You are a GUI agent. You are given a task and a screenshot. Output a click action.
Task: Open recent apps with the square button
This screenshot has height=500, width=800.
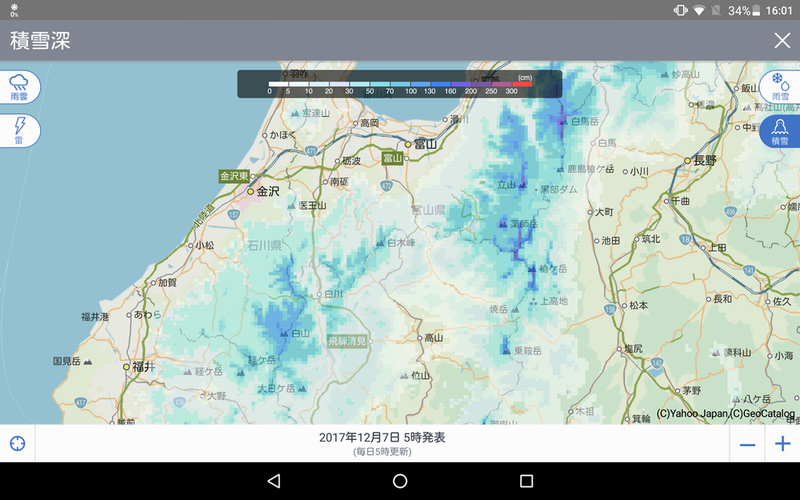tap(526, 481)
